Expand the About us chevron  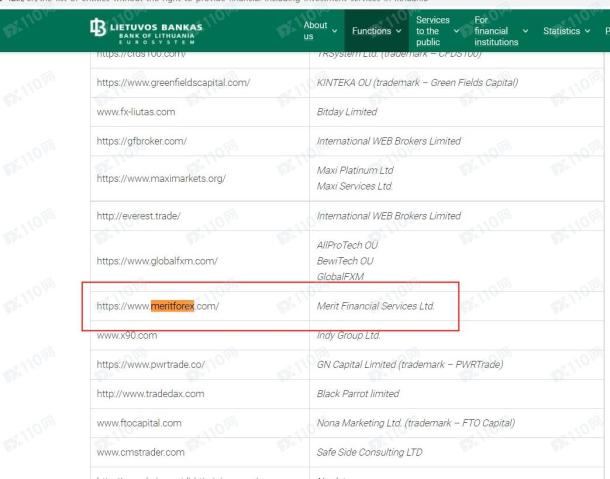click(x=334, y=31)
